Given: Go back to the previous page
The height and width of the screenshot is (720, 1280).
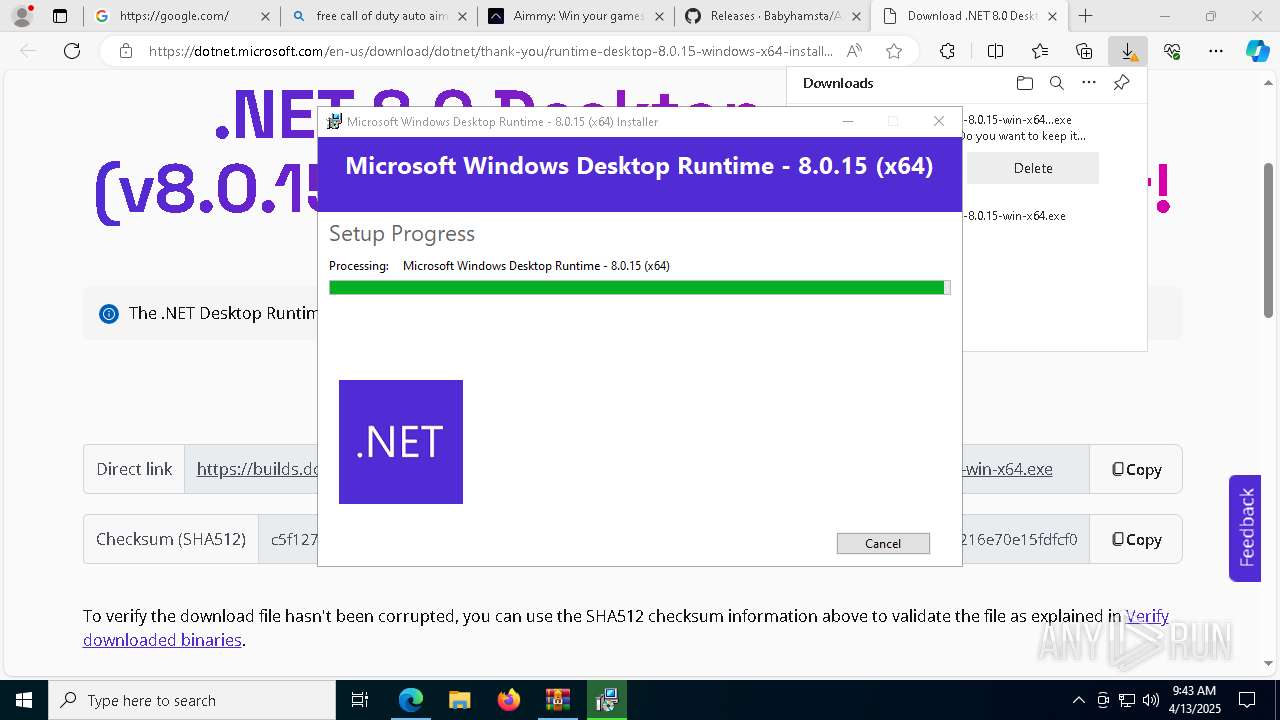Looking at the screenshot, I should [28, 51].
